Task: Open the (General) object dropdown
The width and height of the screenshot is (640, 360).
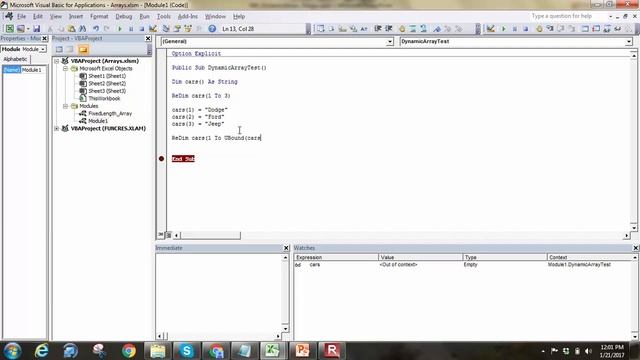Action: click(389, 42)
